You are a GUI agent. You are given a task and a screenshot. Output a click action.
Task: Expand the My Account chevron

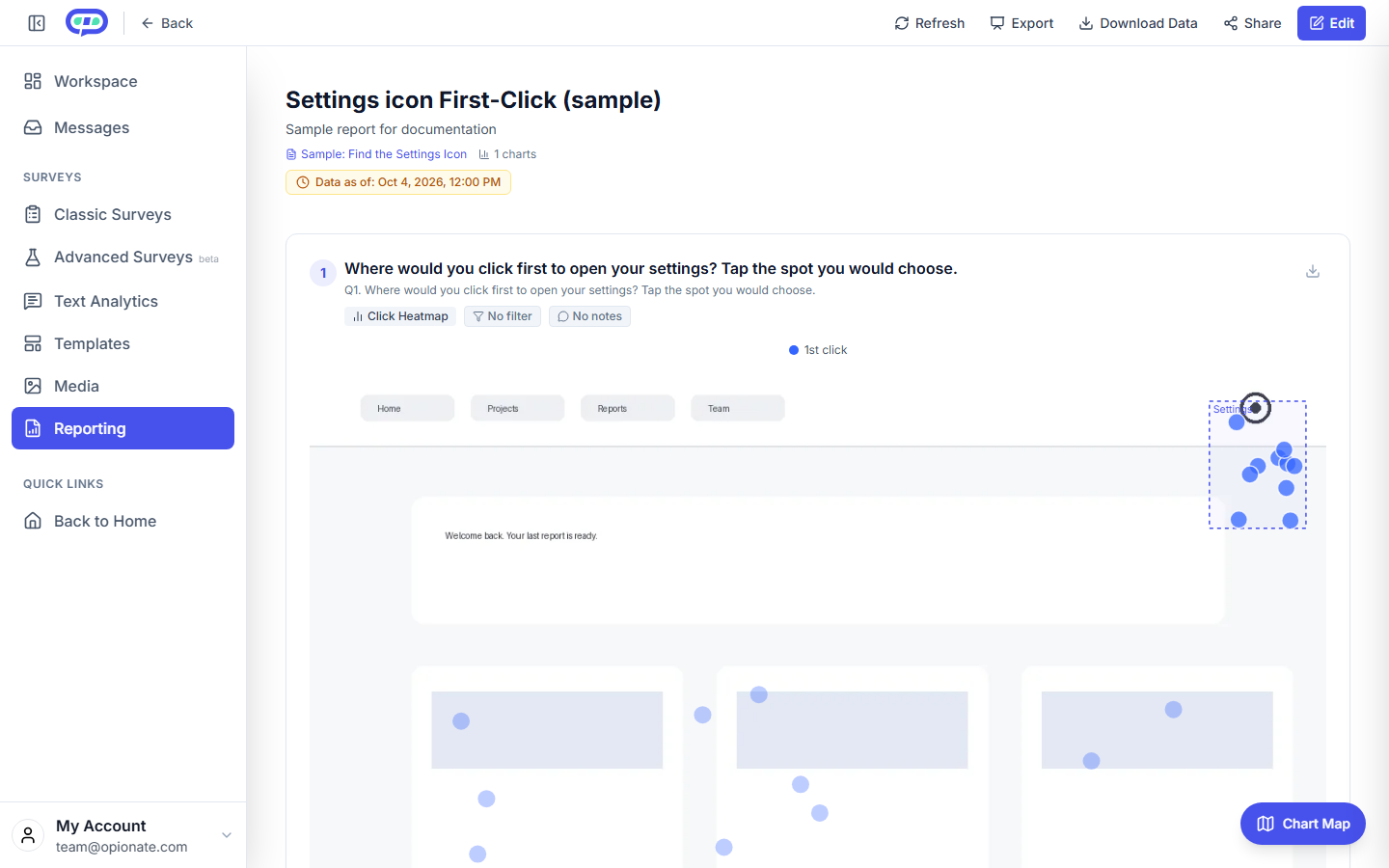(x=227, y=835)
